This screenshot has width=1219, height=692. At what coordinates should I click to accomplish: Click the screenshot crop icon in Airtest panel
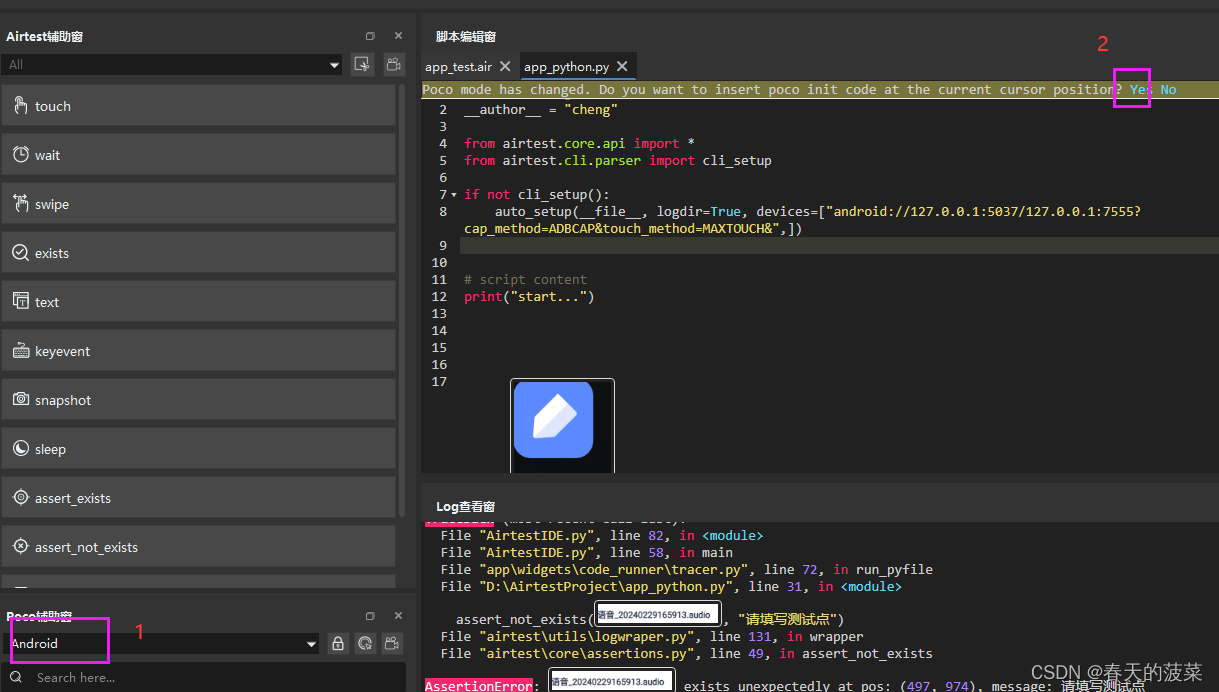coord(362,65)
